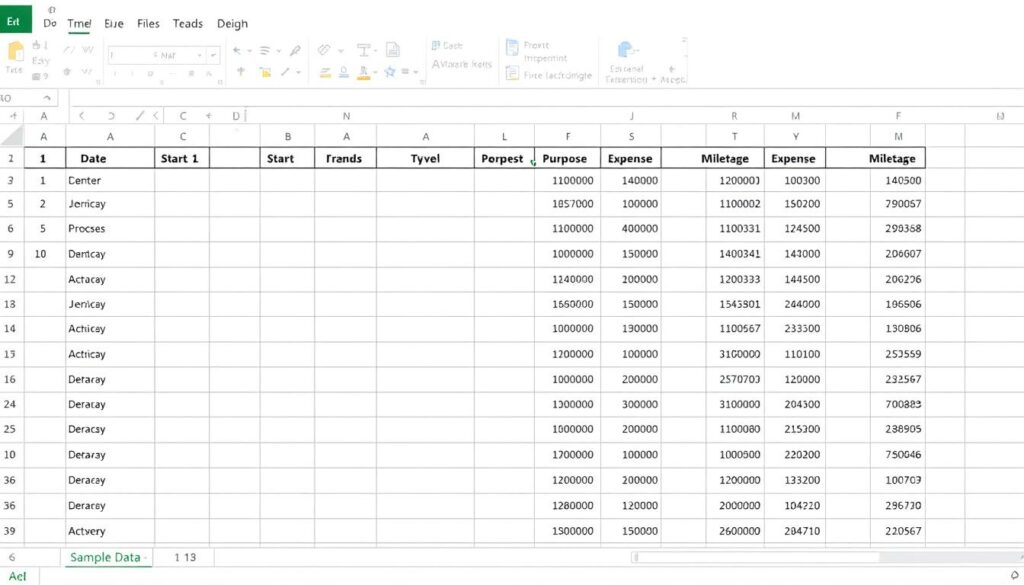Open dropdown arrow beside font color icon
The height and width of the screenshot is (585, 1024).
(376, 72)
